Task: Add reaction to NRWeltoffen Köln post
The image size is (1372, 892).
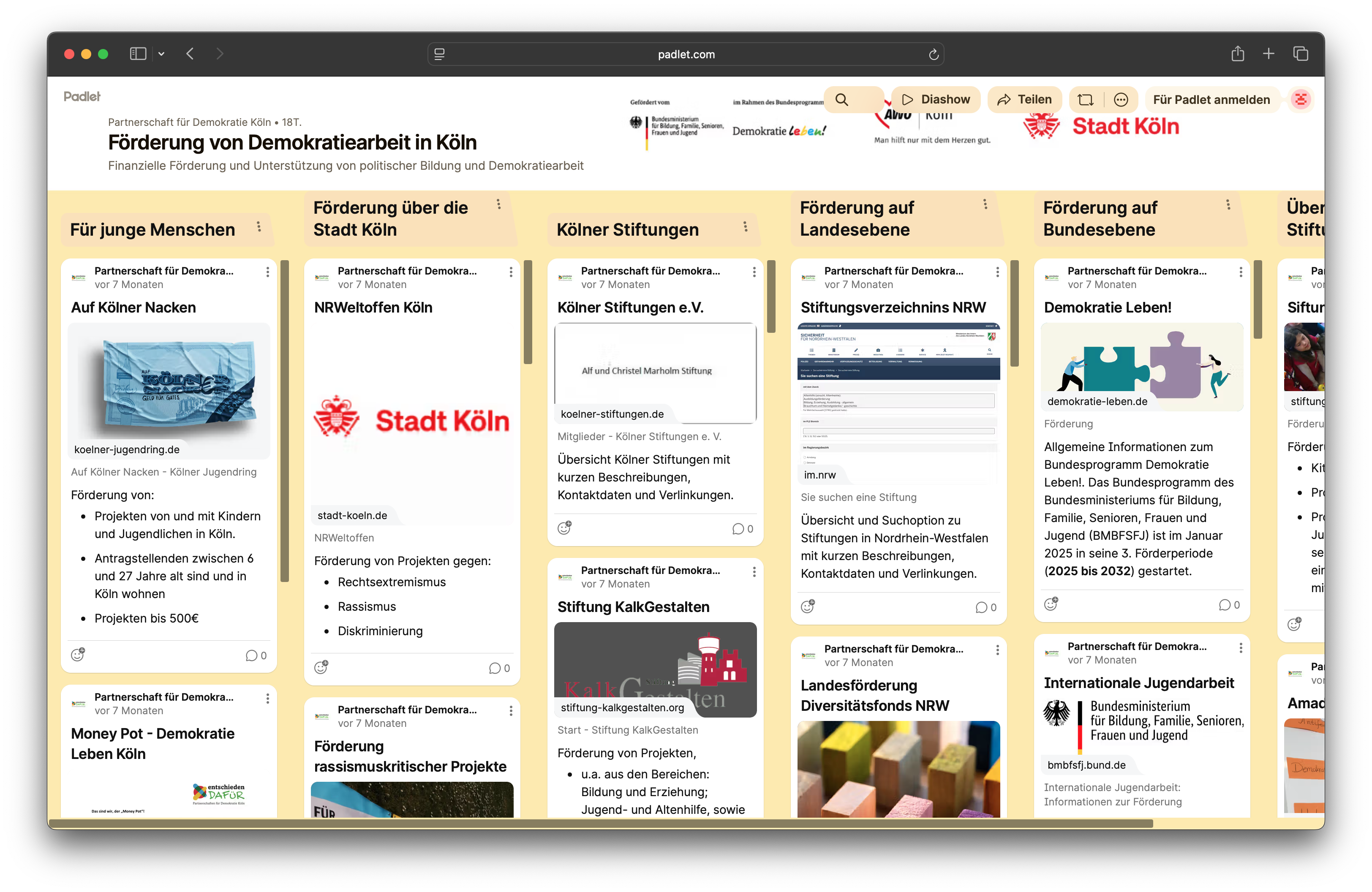Action: (x=321, y=667)
